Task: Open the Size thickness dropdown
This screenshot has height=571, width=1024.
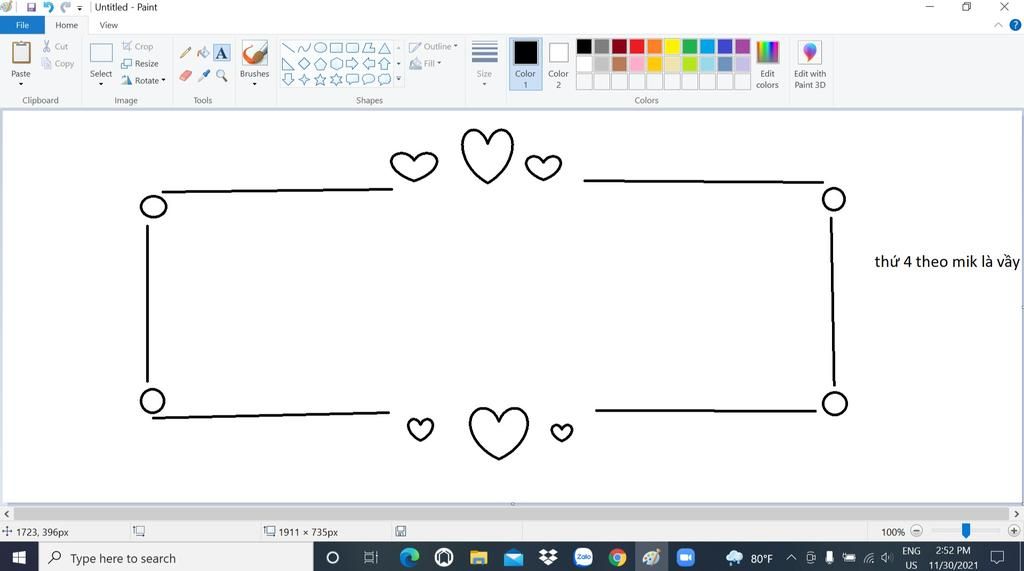Action: [x=485, y=64]
